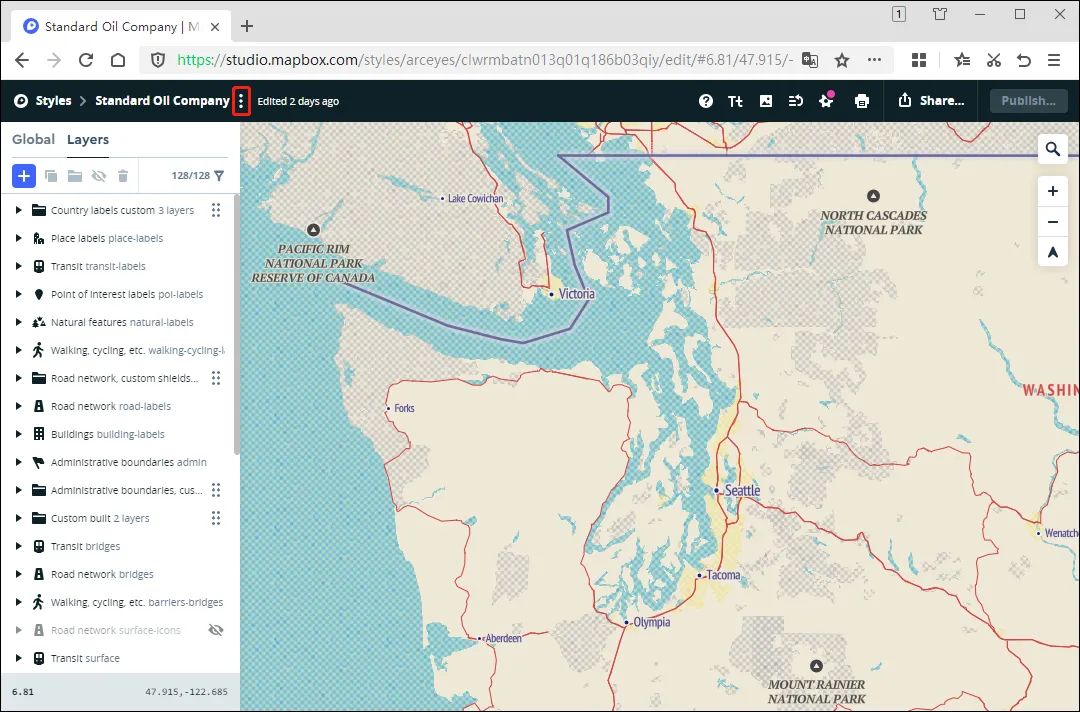Toggle visibility of the selected layer
Viewport: 1080px width, 712px height.
98,175
